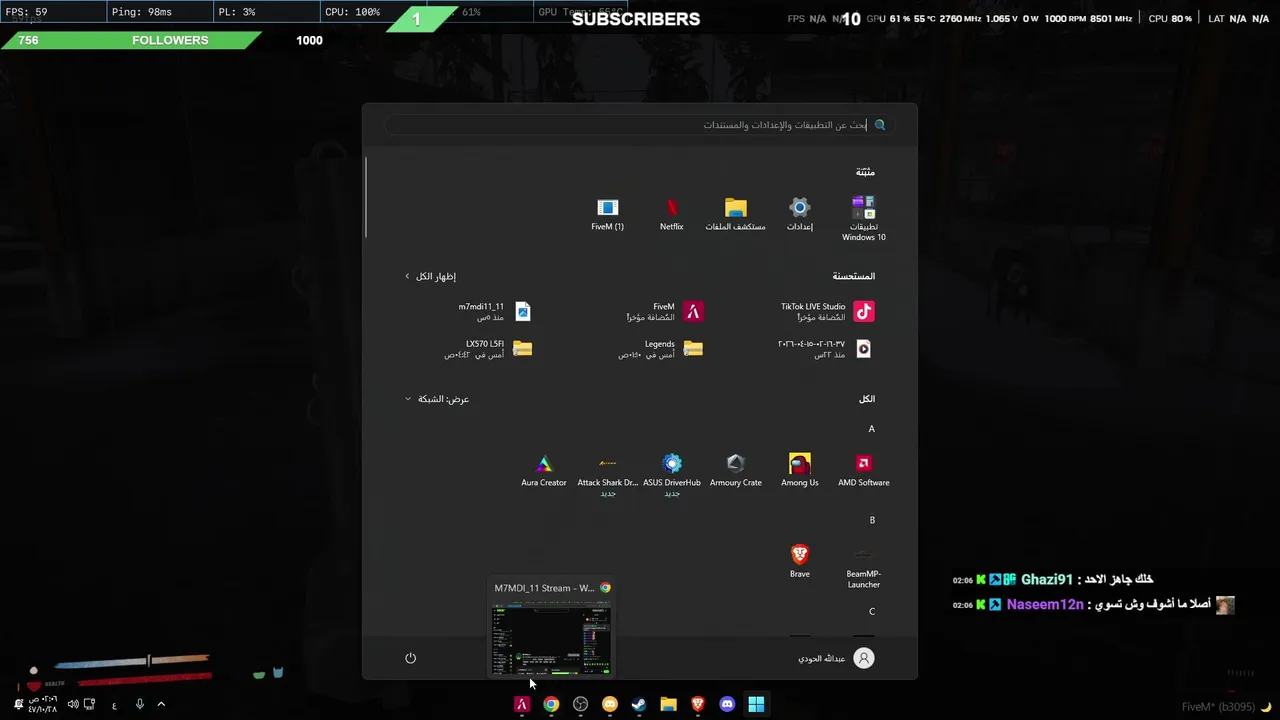The width and height of the screenshot is (1280, 720).
Task: Open the network tray icon
Action: [x=89, y=704]
